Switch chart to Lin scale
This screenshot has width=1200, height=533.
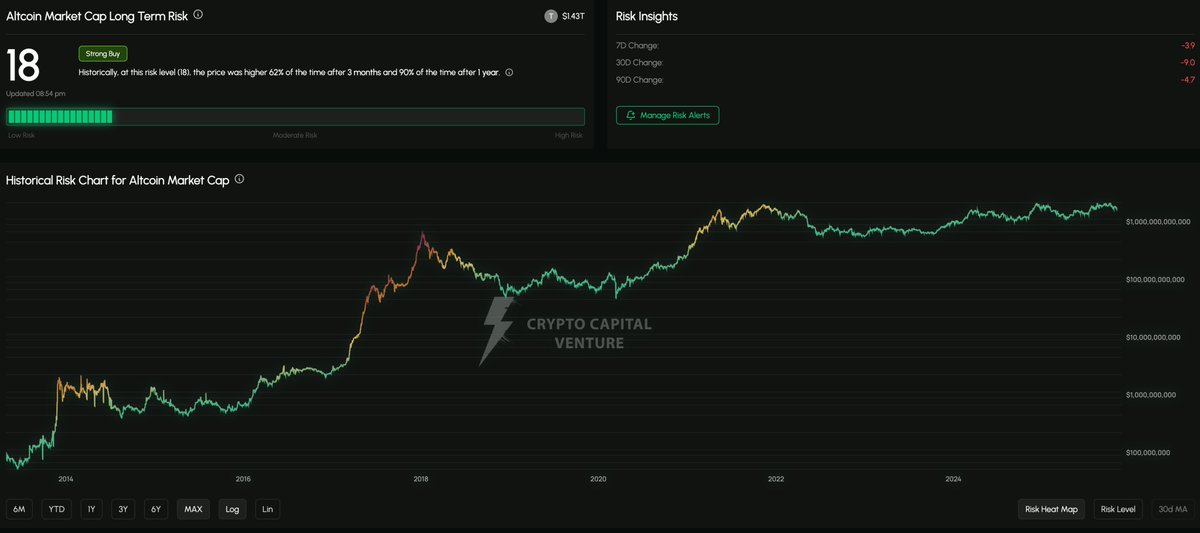click(267, 509)
